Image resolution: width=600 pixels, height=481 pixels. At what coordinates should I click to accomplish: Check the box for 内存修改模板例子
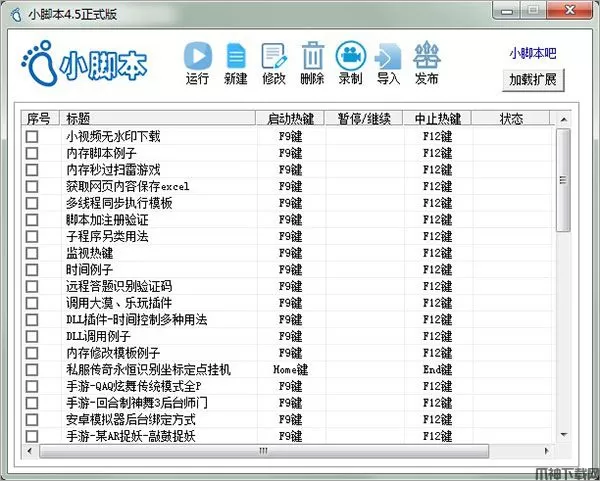point(32,353)
